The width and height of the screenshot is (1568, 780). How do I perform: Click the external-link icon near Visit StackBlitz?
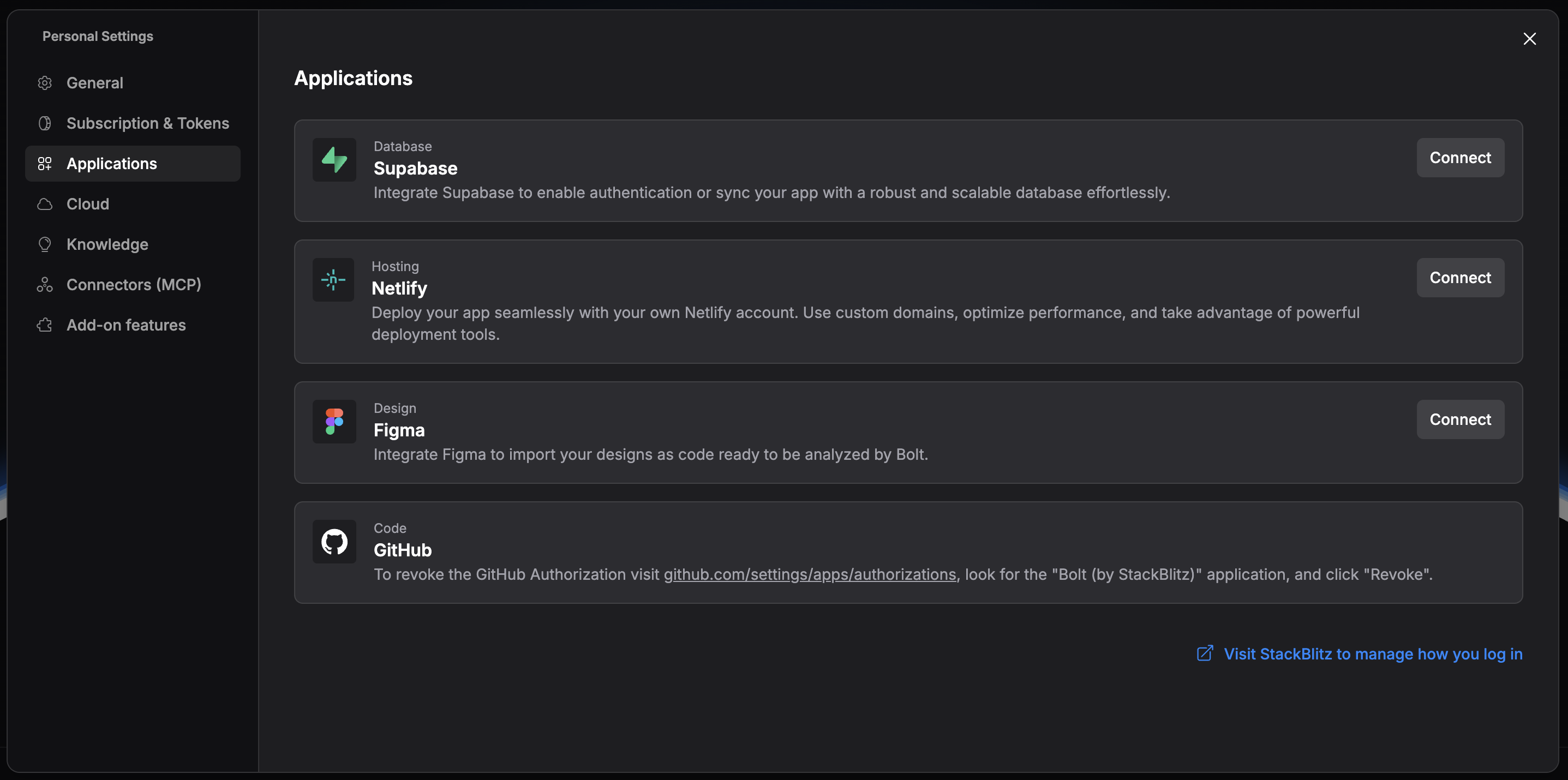coord(1205,653)
